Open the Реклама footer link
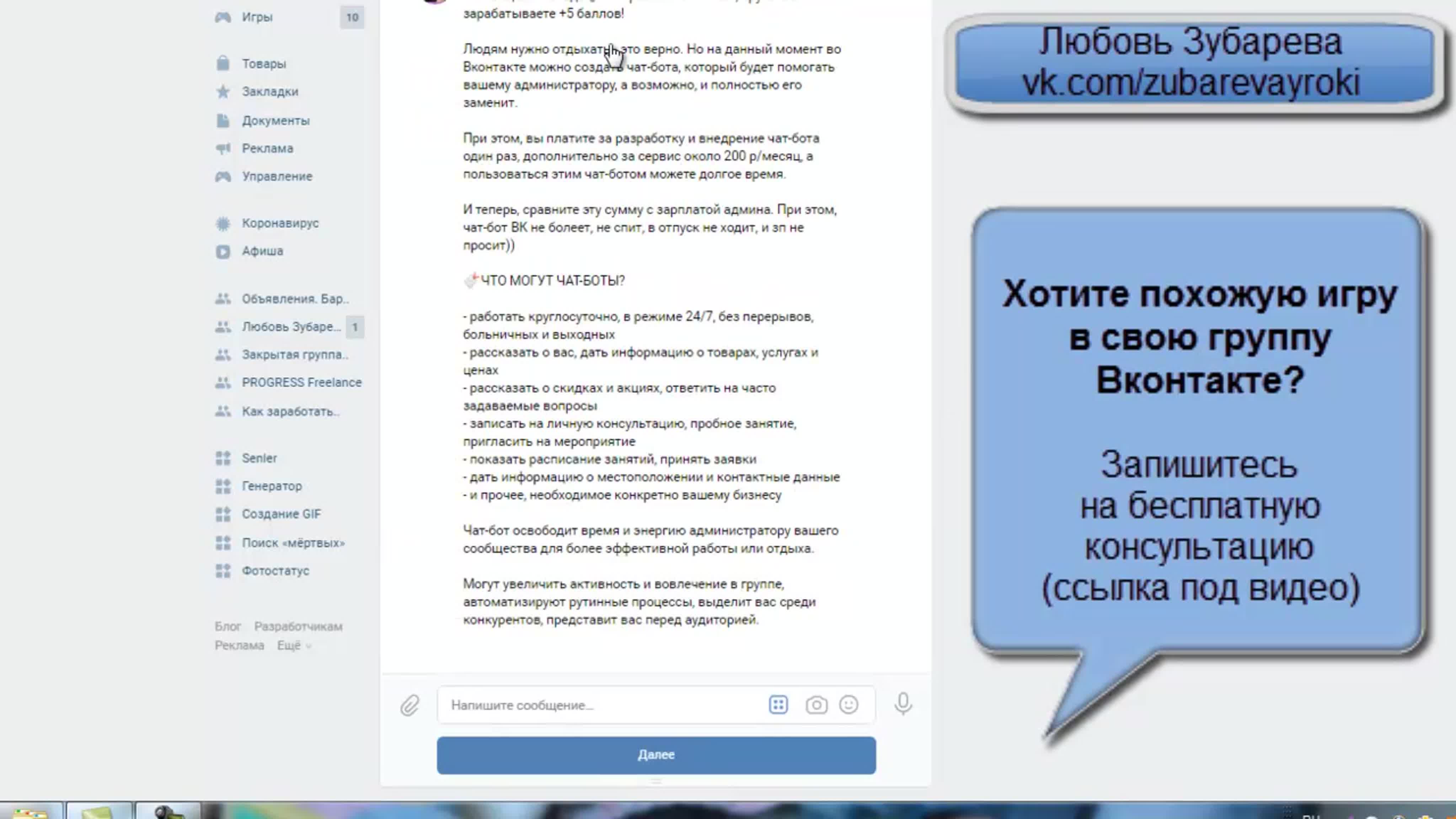Viewport: 1456px width, 819px height. (239, 646)
